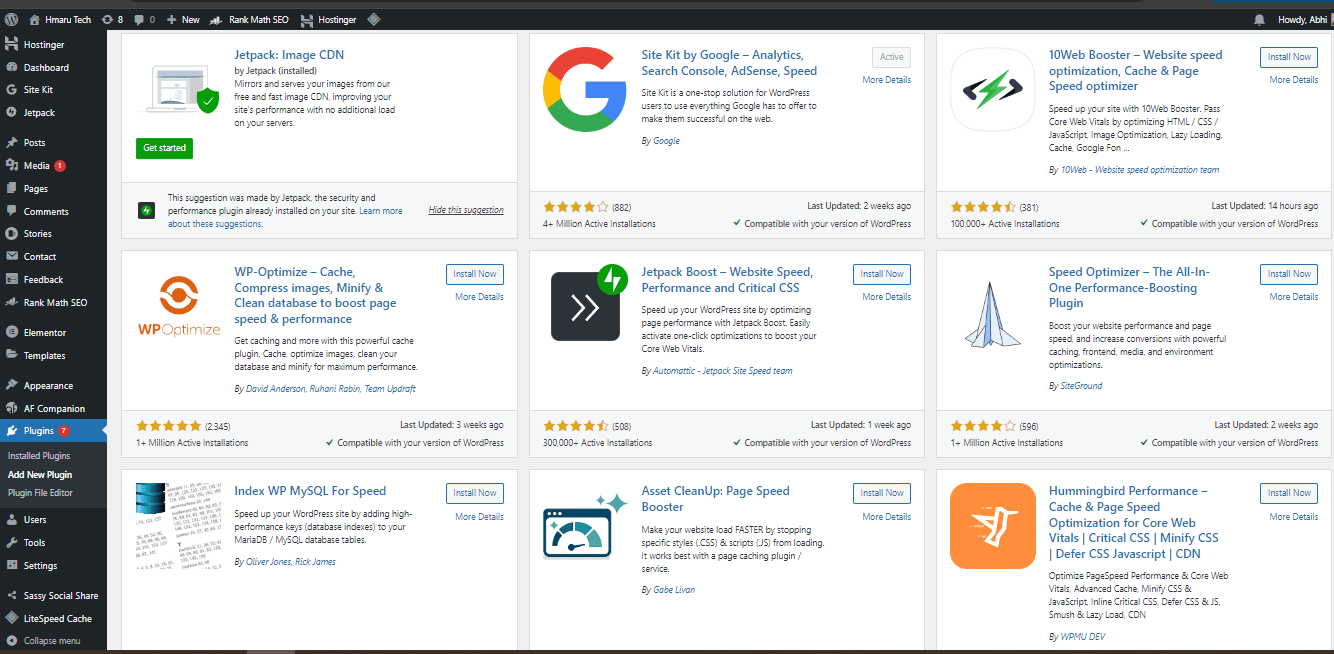Open Rank Math SEO in sidebar
Viewport: 1334px width, 654px height.
click(x=53, y=303)
